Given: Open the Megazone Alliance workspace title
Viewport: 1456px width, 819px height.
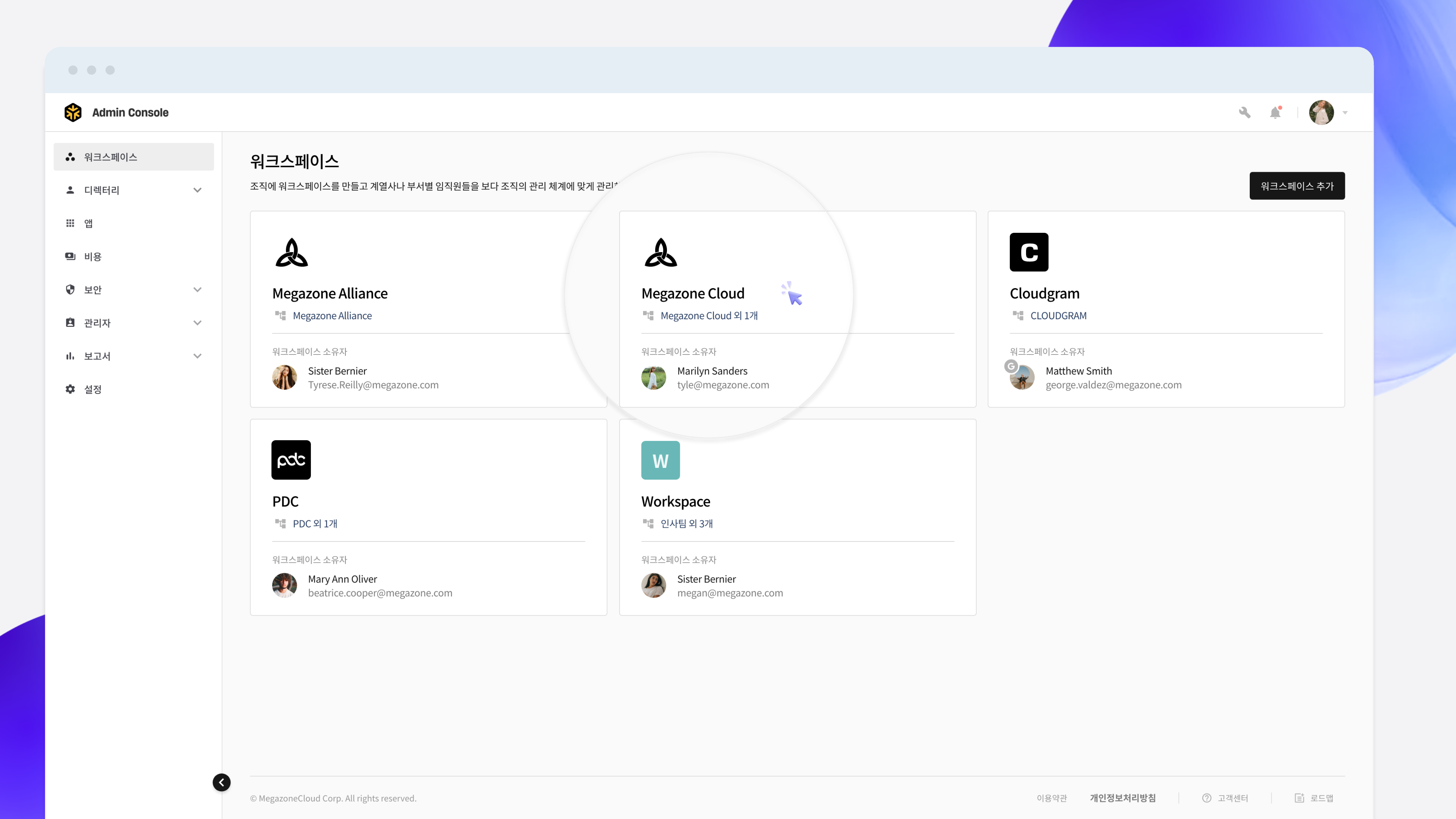Looking at the screenshot, I should tap(330, 293).
